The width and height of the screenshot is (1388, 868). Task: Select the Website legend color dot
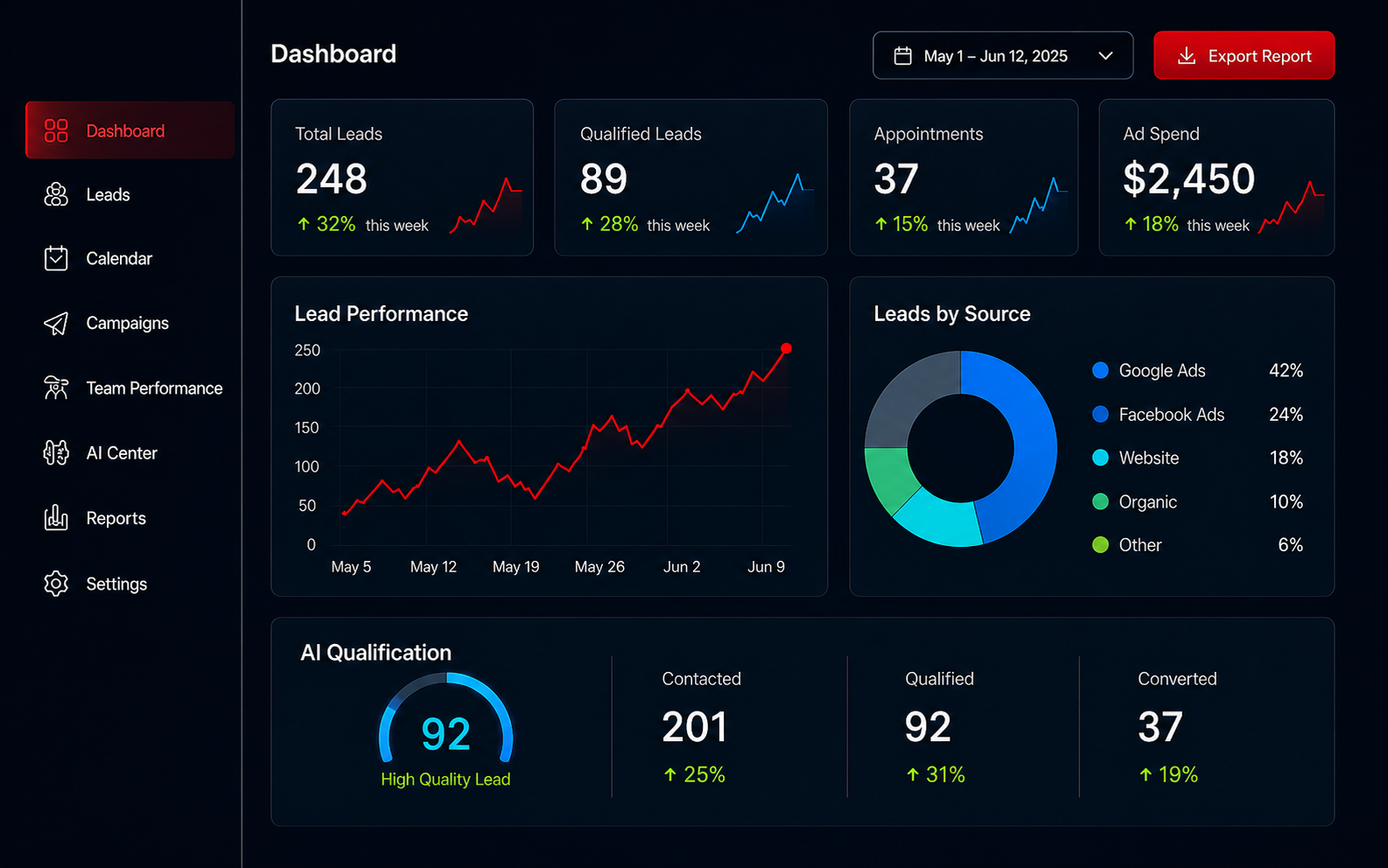pyautogui.click(x=1101, y=458)
